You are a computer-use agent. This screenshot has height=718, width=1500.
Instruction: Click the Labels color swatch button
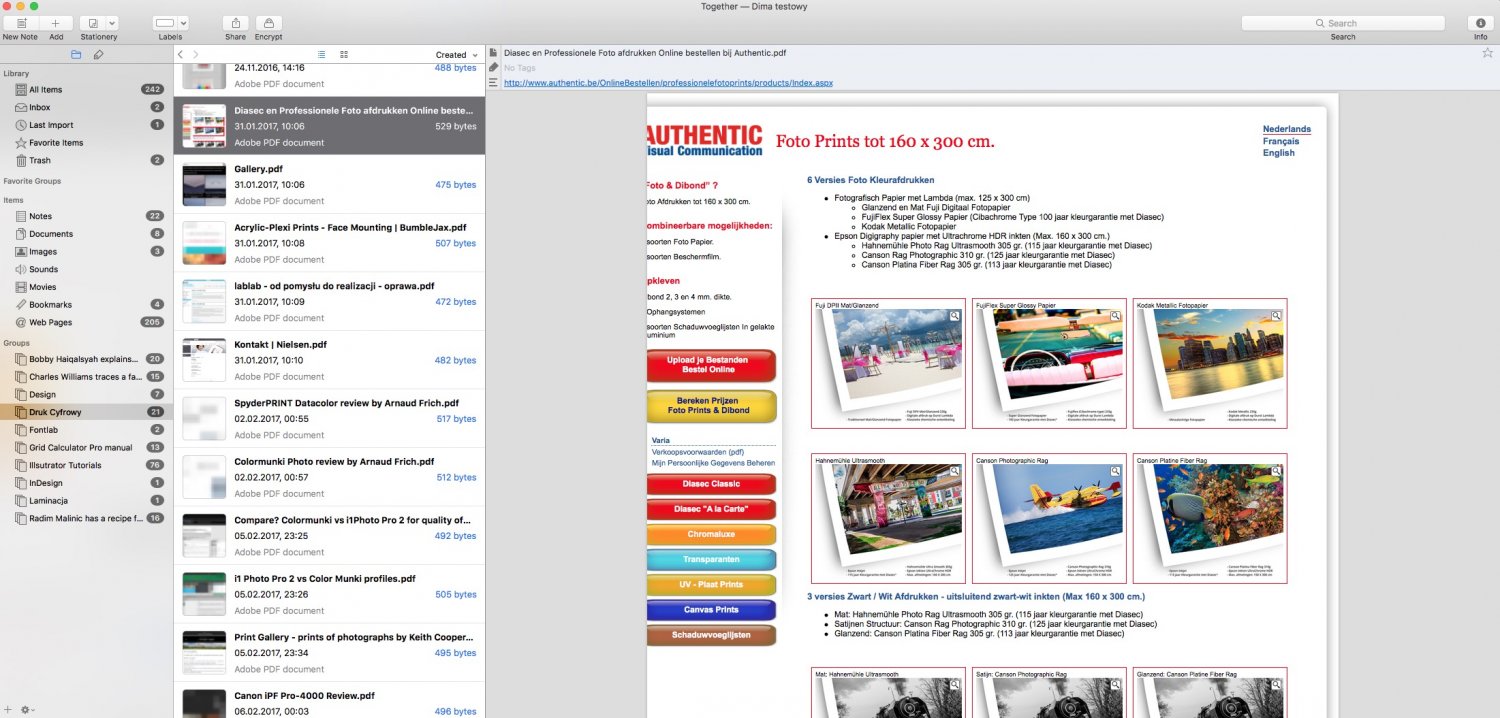tap(165, 22)
